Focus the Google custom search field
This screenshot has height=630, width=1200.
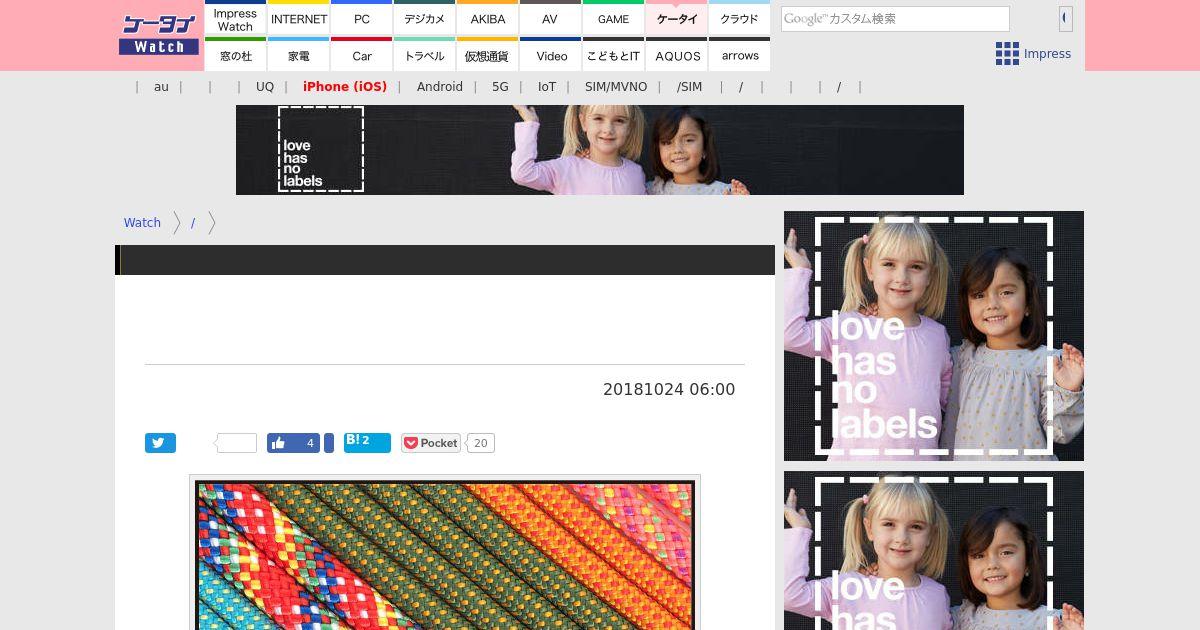[x=895, y=19]
